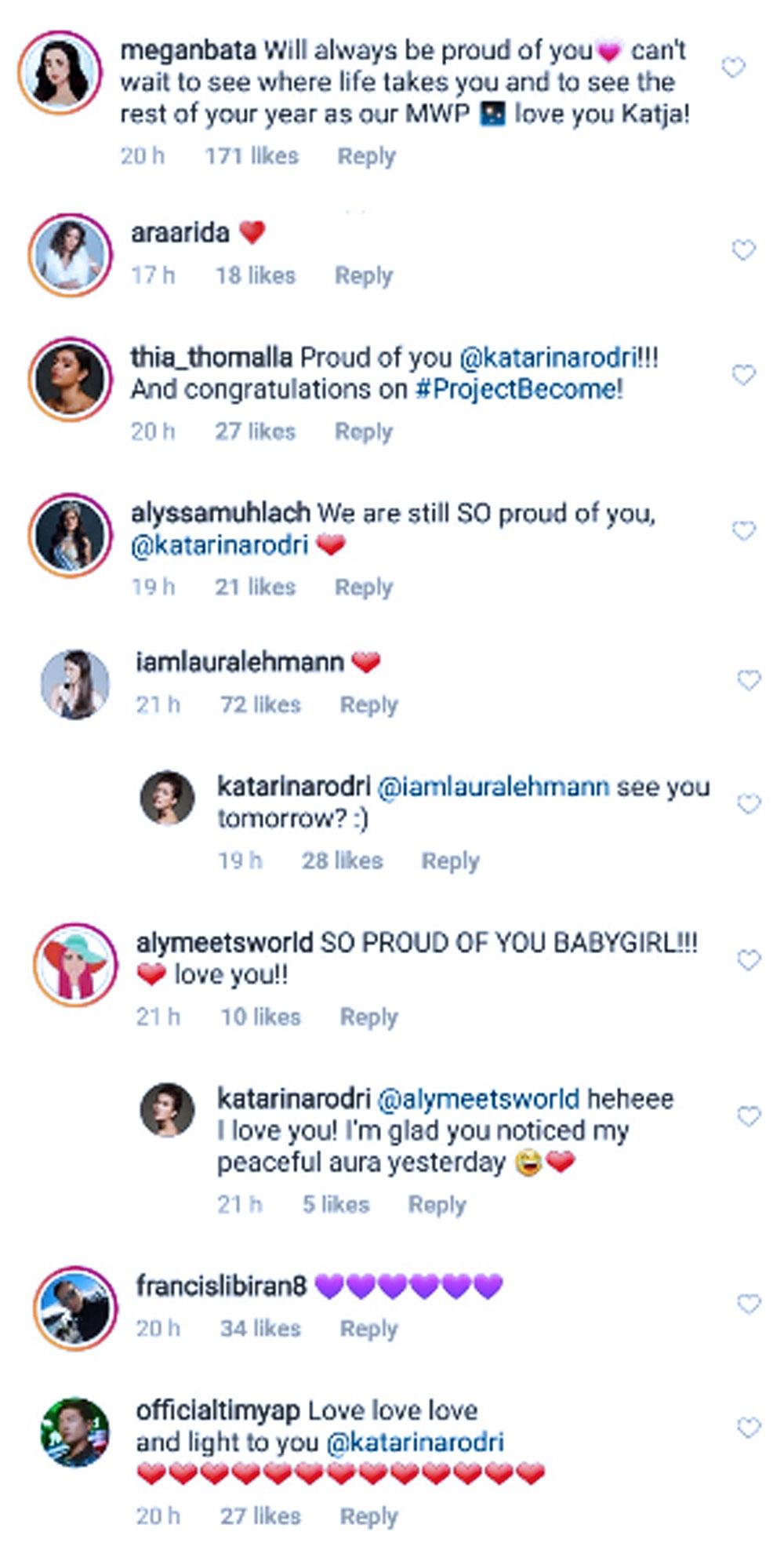784x1550 pixels.
Task: Reply to officialtimyap's comment
Action: pos(368,1516)
